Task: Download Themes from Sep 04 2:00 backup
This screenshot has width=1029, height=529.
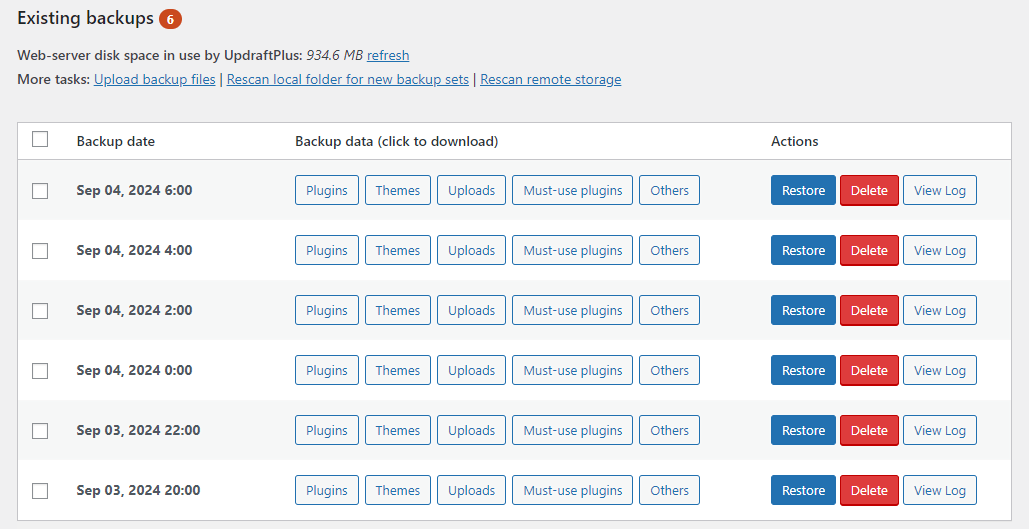Action: point(398,310)
